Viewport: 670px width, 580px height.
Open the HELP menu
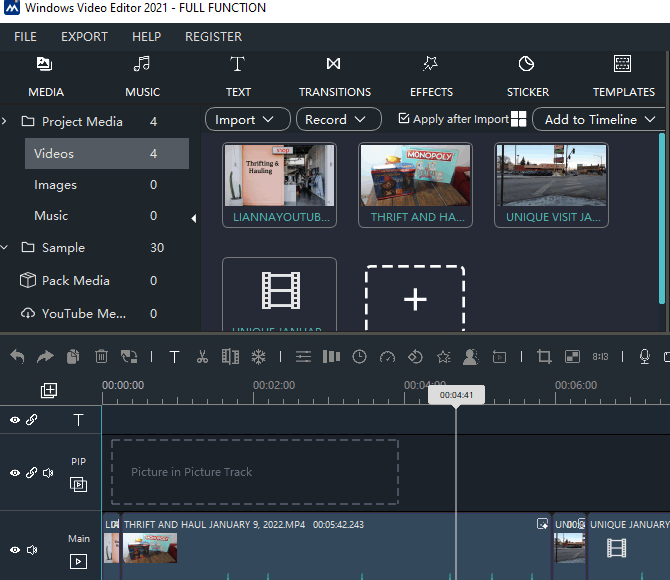(x=147, y=37)
